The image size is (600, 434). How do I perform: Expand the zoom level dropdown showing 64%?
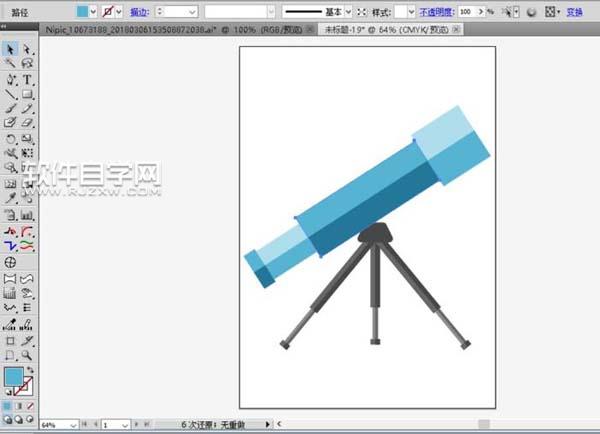(74, 425)
